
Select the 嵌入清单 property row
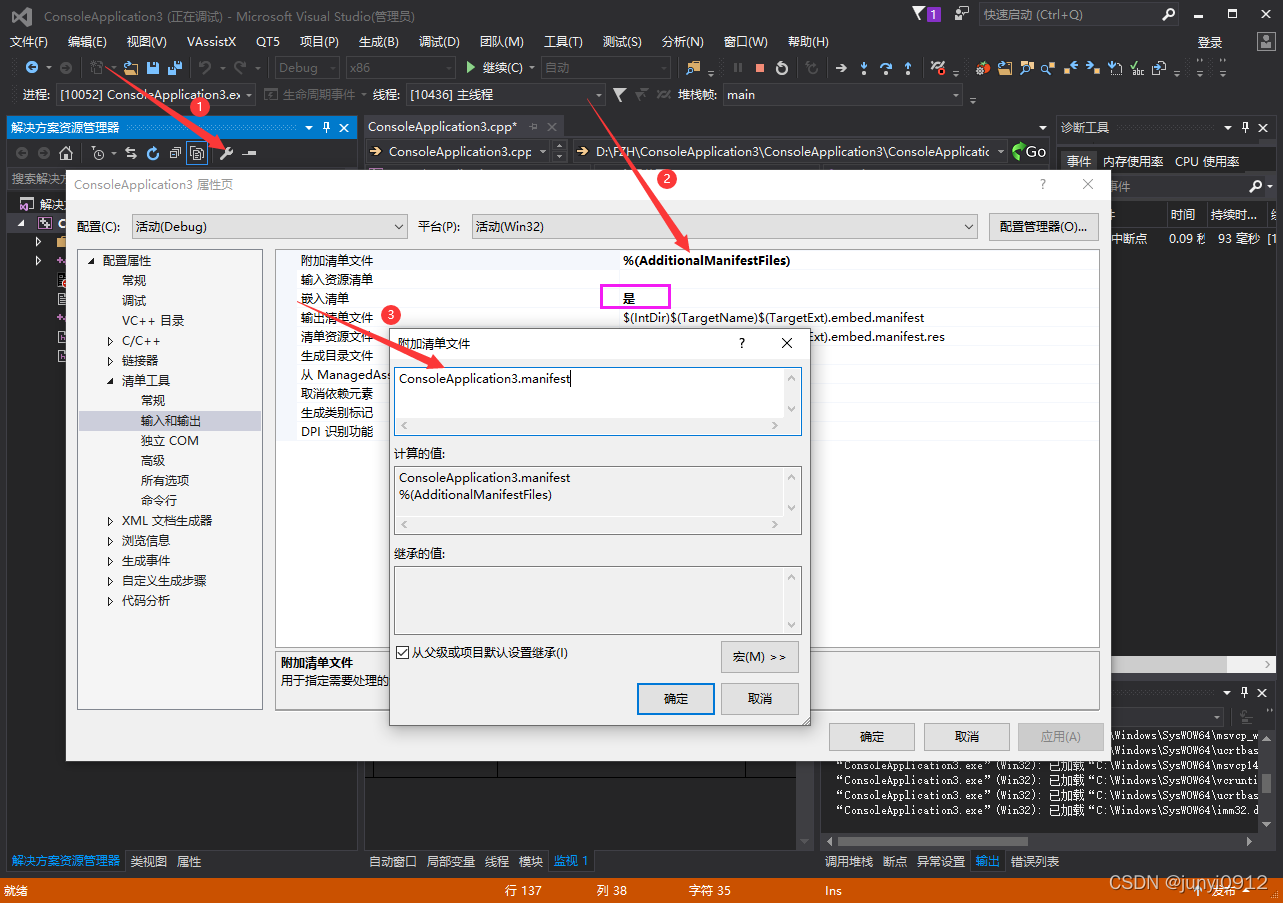[687, 298]
